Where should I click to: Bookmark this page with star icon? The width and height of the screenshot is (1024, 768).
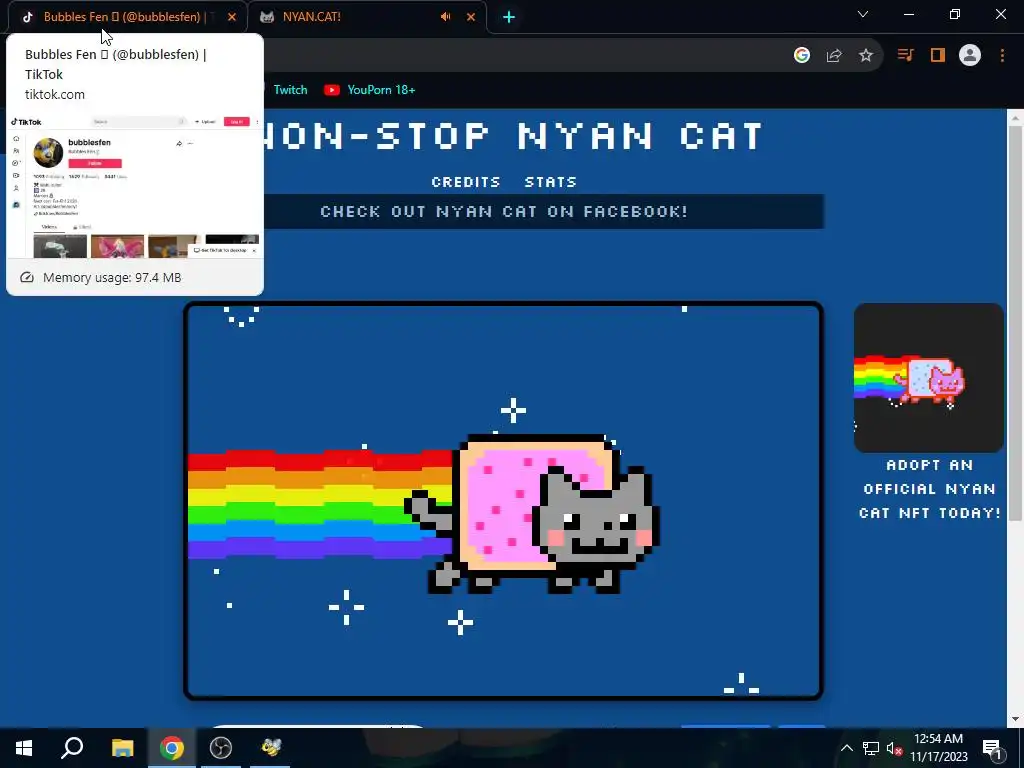pyautogui.click(x=866, y=56)
